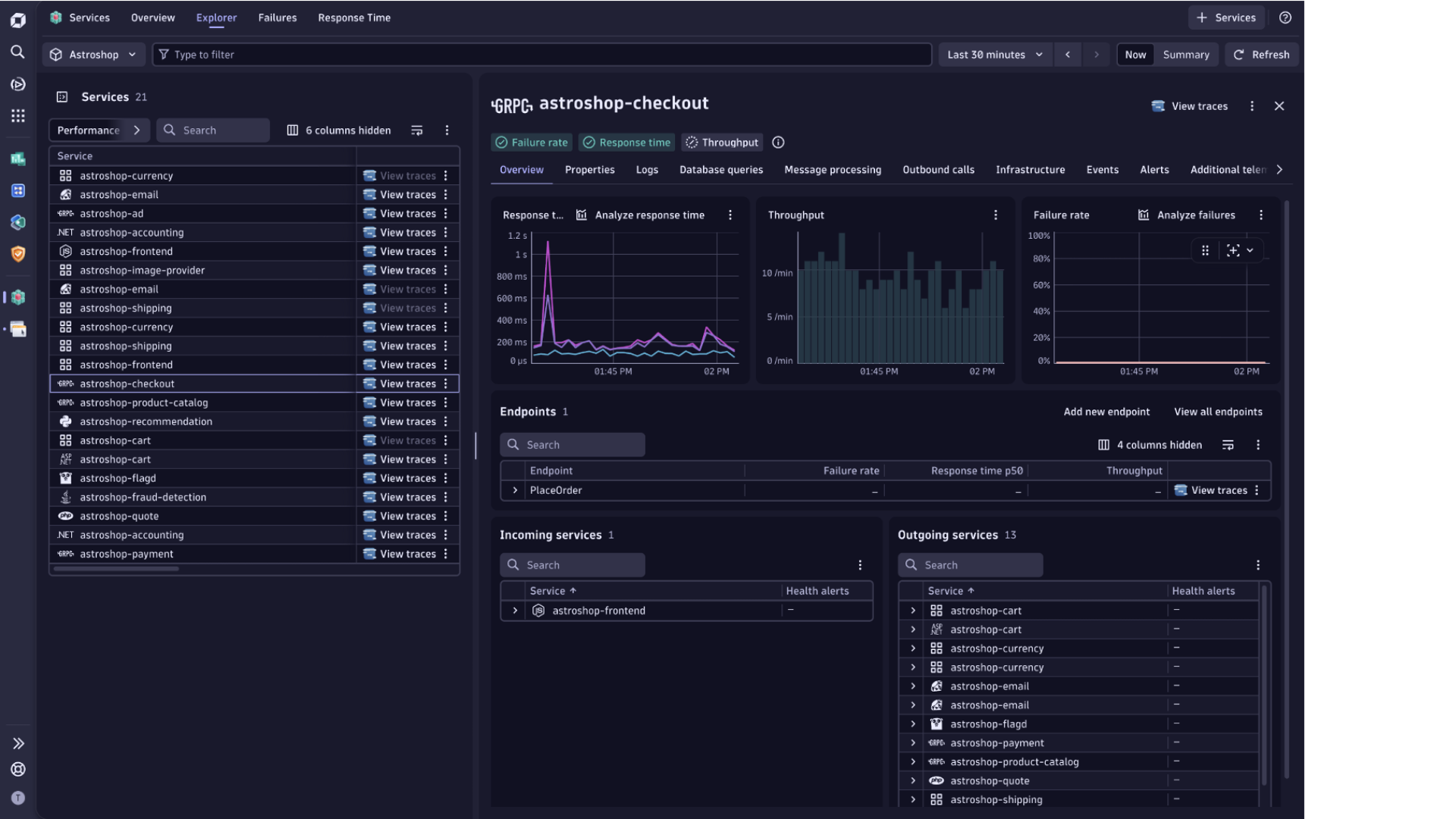
Task: Toggle the Response time metric pill
Action: pyautogui.click(x=626, y=142)
